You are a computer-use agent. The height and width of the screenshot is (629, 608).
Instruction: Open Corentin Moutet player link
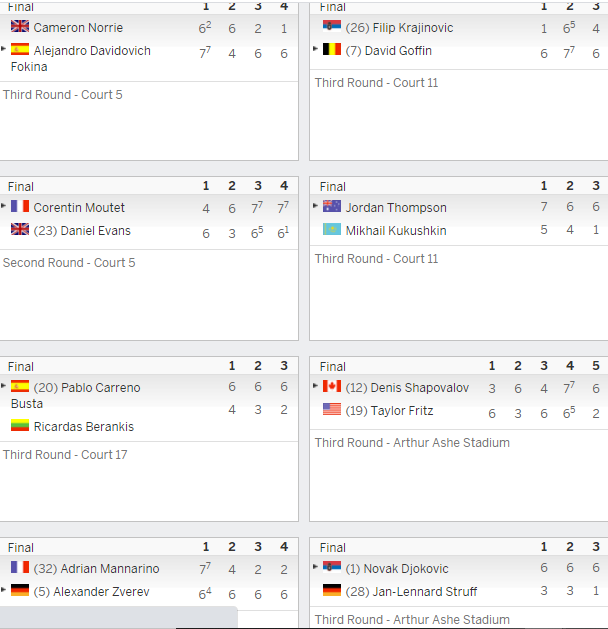point(79,207)
